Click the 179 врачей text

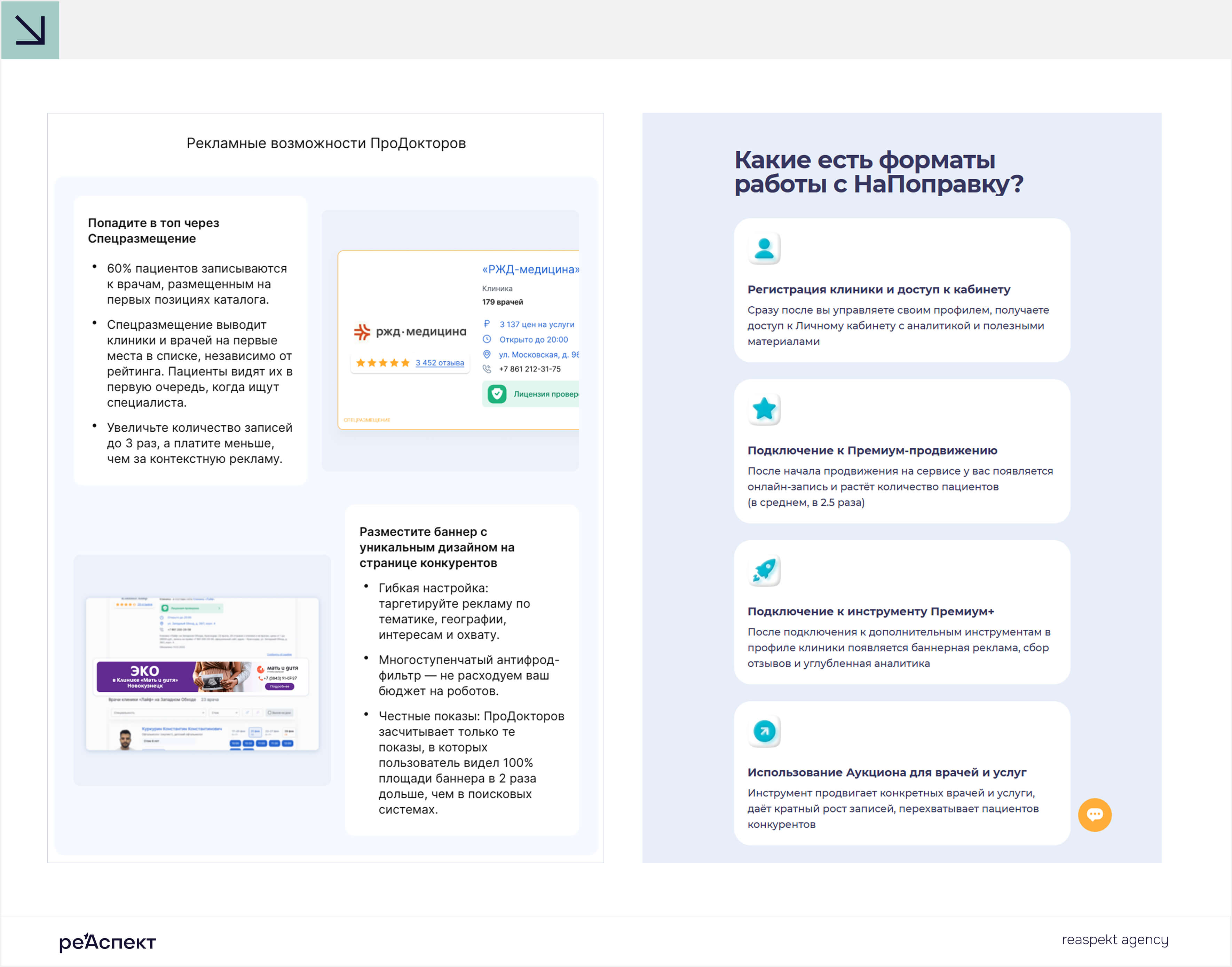point(503,302)
